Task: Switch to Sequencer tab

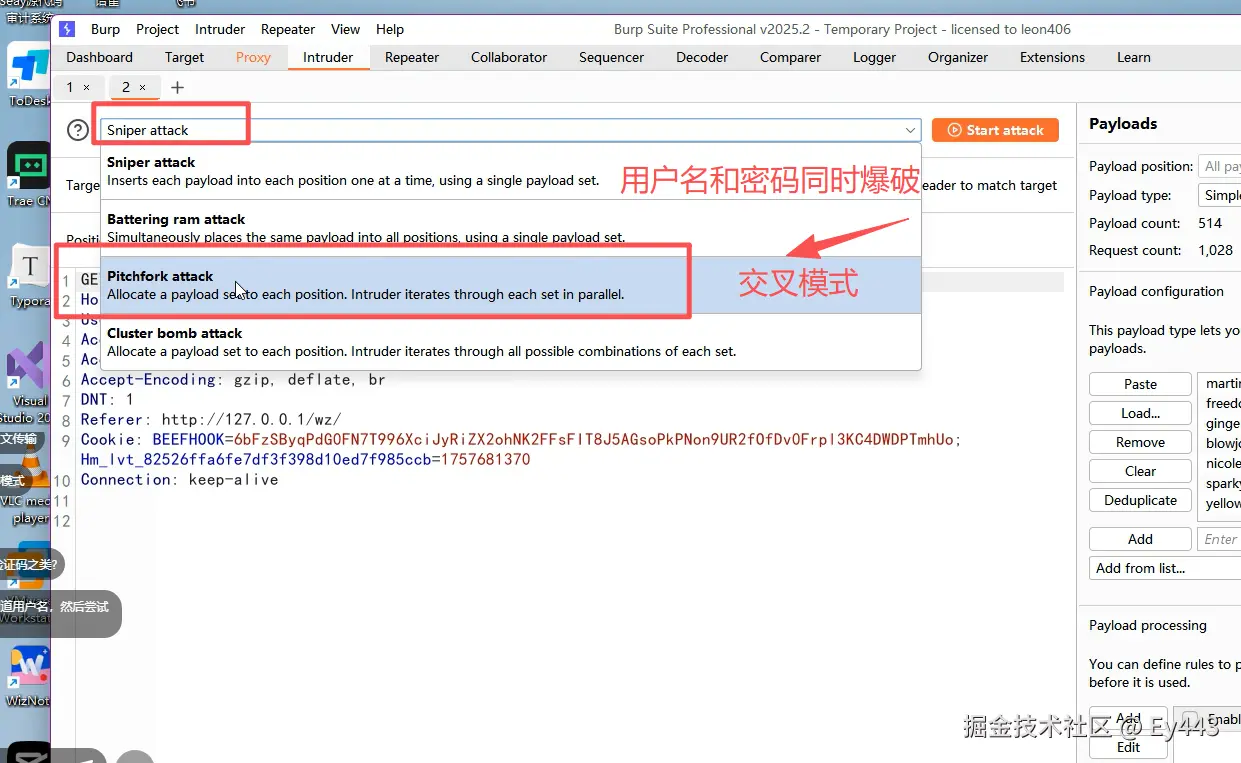Action: 611,57
